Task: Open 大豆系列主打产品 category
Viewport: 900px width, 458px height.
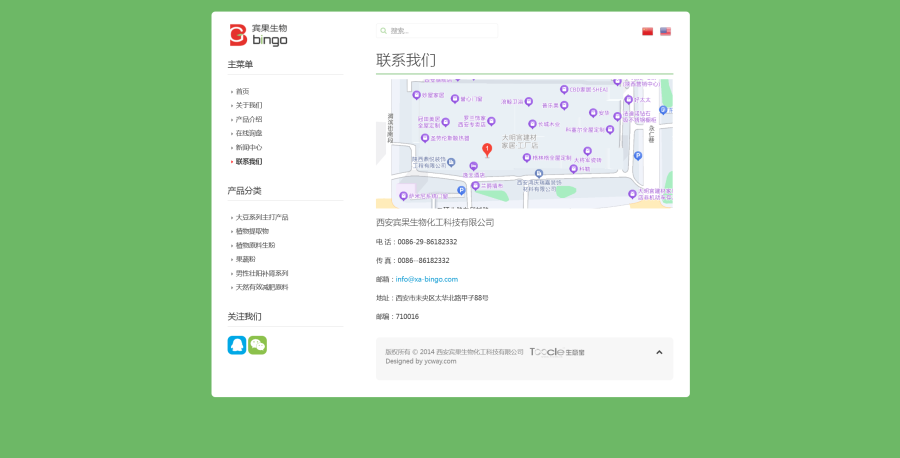Action: 262,218
